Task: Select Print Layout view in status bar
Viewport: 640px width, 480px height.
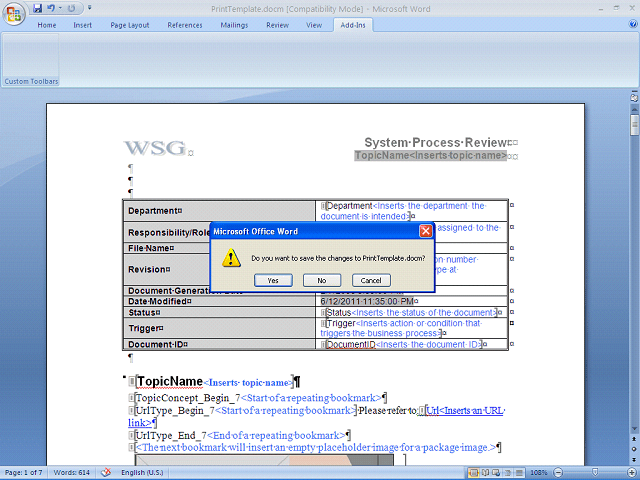Action: 474,473
